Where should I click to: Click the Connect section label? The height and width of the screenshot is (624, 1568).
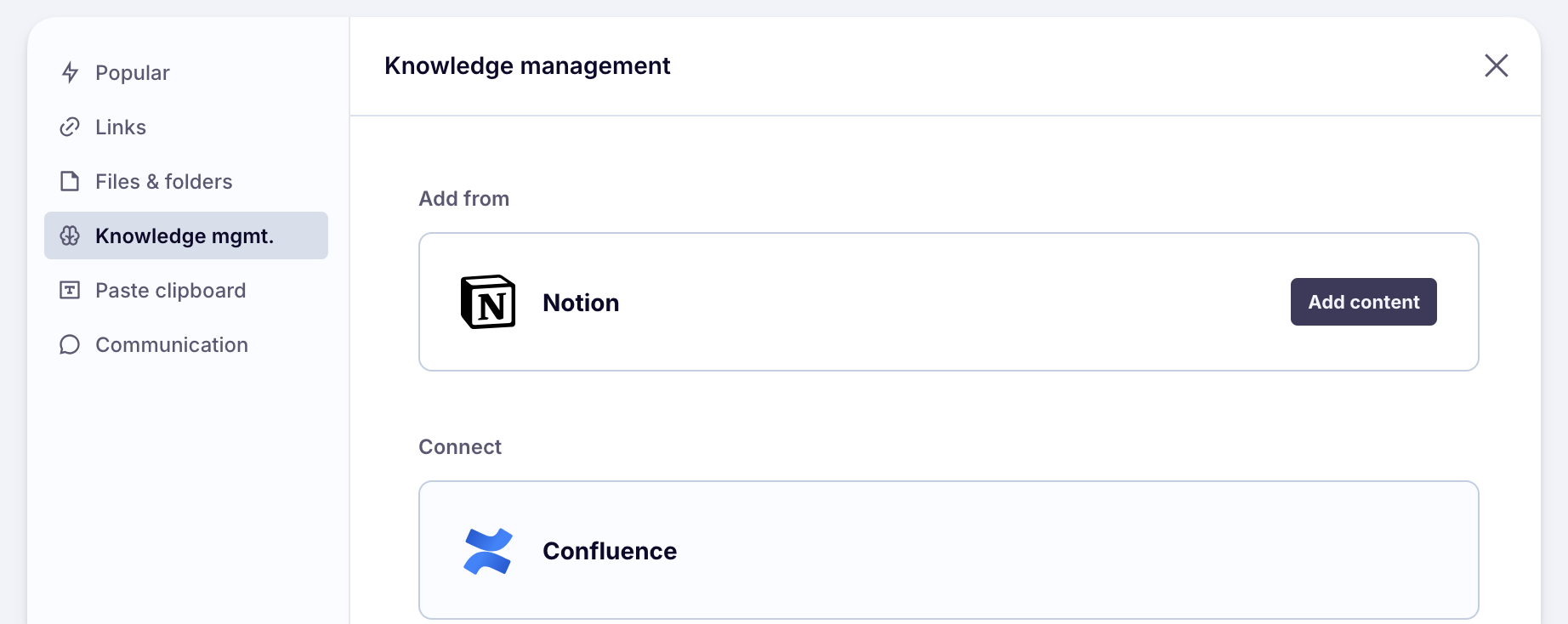[x=460, y=447]
